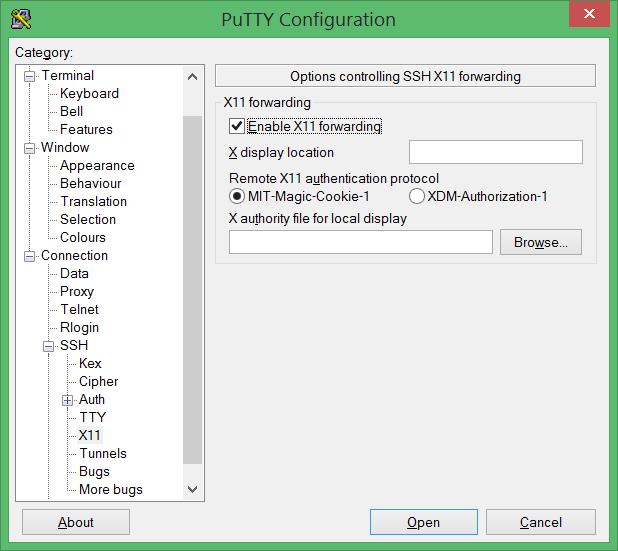Collapse the Connection tree node
Image resolution: width=618 pixels, height=551 pixels.
(29, 256)
